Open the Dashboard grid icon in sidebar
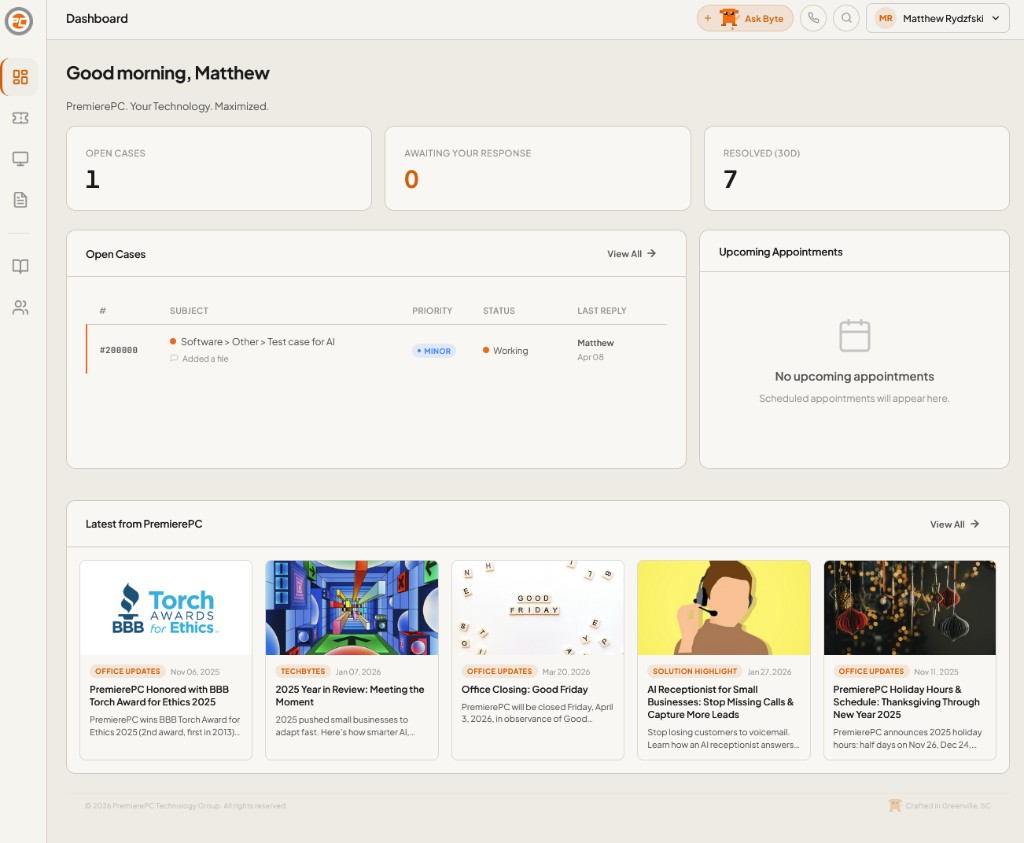 click(x=20, y=77)
